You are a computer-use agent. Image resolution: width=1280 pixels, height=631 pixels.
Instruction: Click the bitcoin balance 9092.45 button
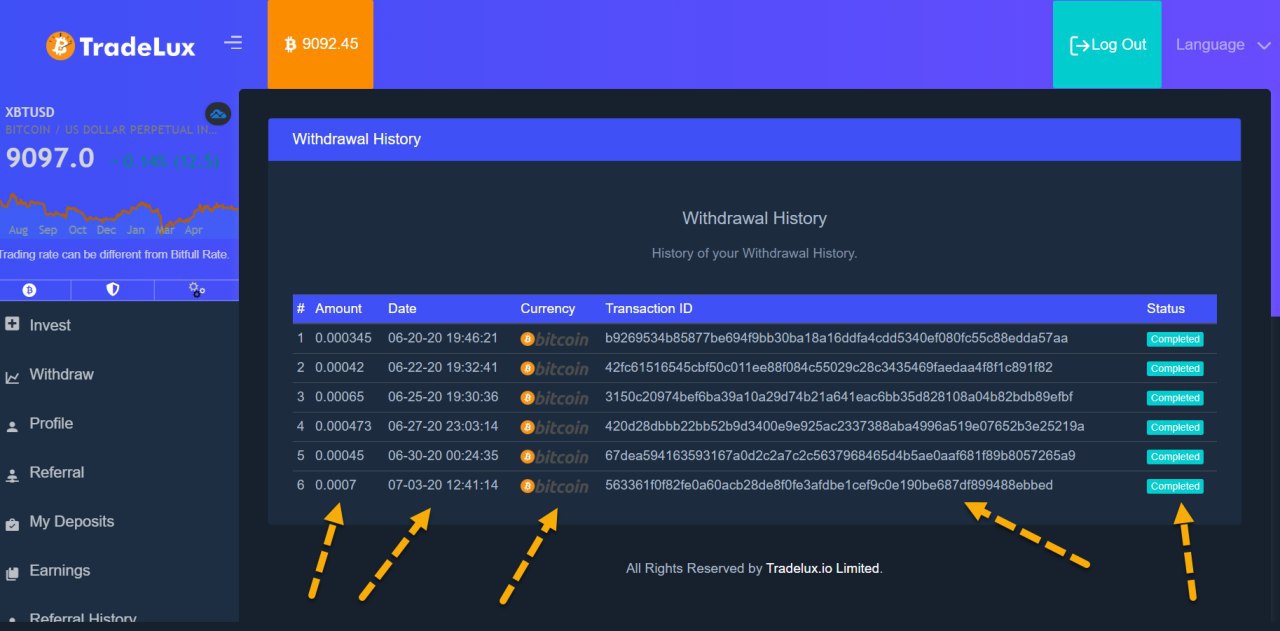320,44
